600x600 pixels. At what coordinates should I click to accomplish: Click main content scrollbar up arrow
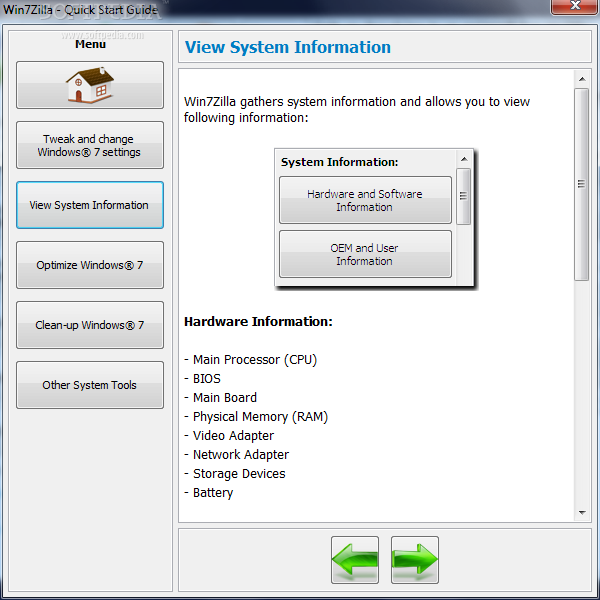tap(582, 79)
